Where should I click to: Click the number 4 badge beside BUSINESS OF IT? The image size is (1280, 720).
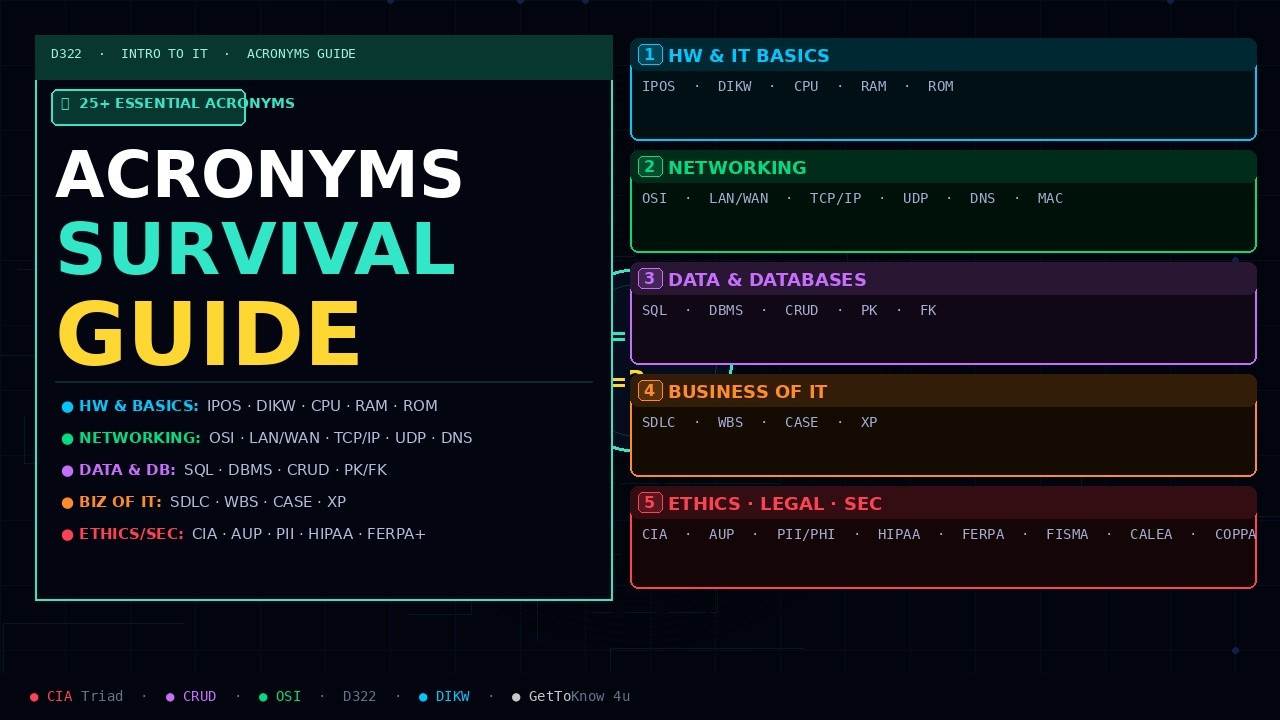click(650, 391)
